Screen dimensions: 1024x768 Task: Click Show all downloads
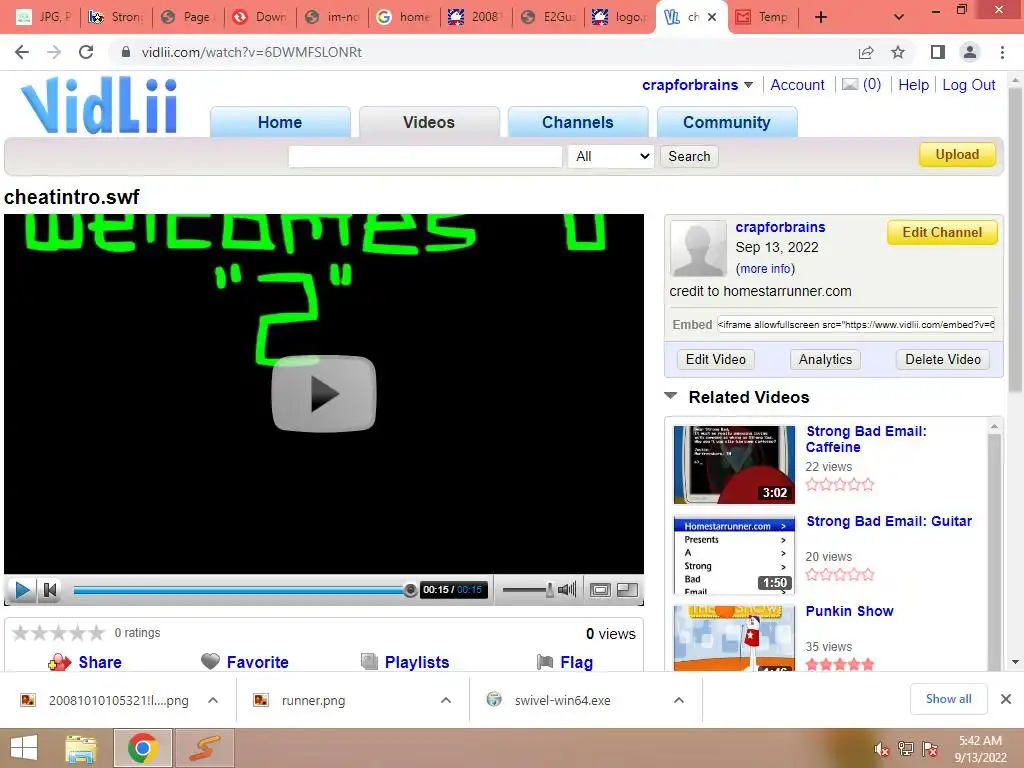tap(948, 699)
